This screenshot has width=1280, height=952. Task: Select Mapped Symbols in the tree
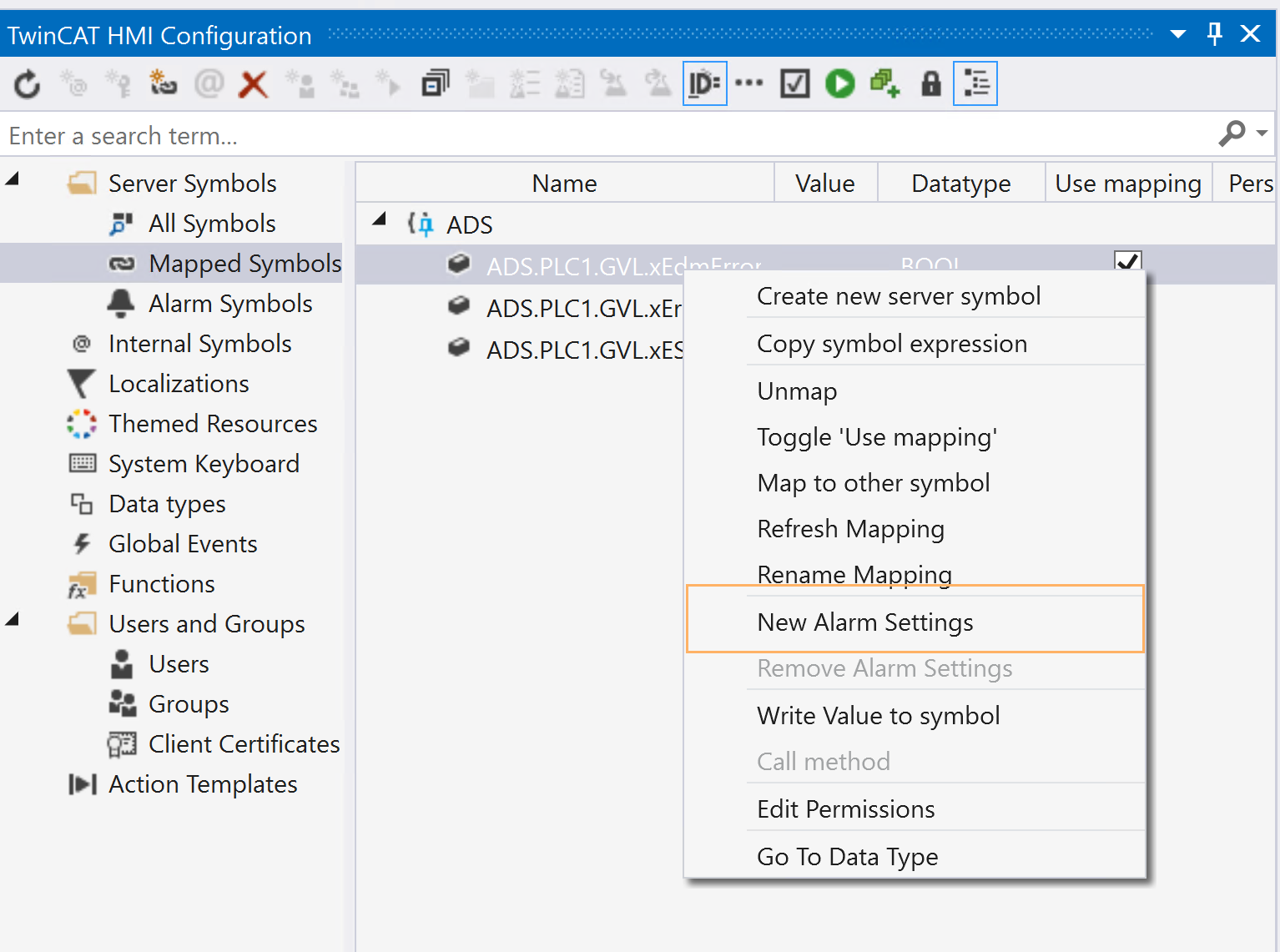(245, 264)
